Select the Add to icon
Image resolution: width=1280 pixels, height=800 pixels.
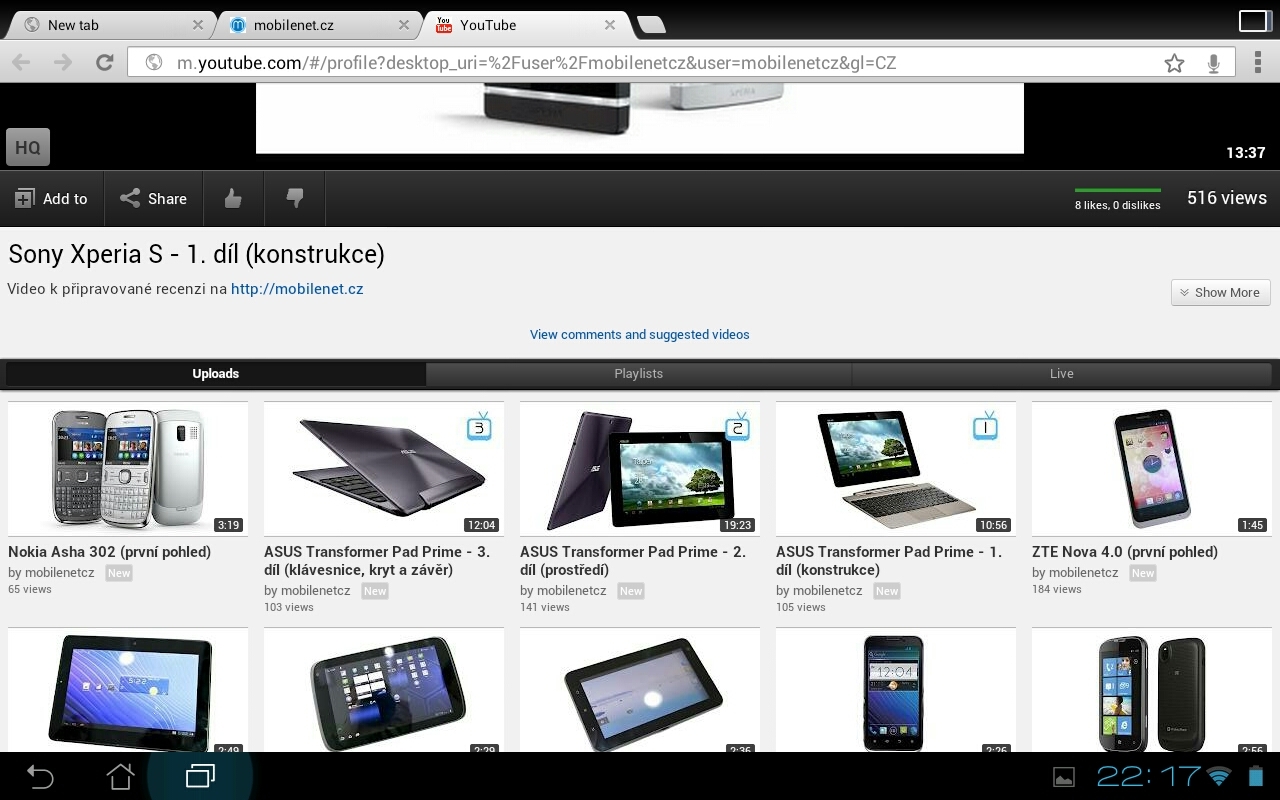52,198
